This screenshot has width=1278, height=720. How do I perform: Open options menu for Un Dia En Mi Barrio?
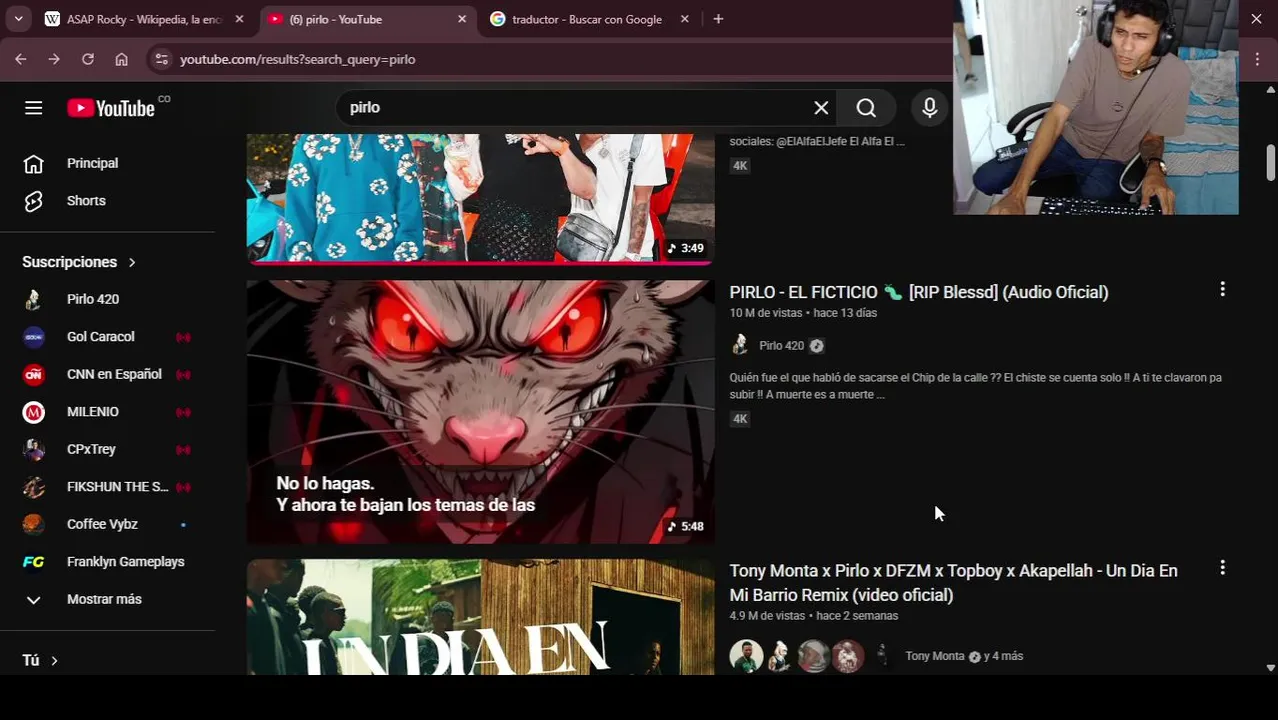point(1222,568)
